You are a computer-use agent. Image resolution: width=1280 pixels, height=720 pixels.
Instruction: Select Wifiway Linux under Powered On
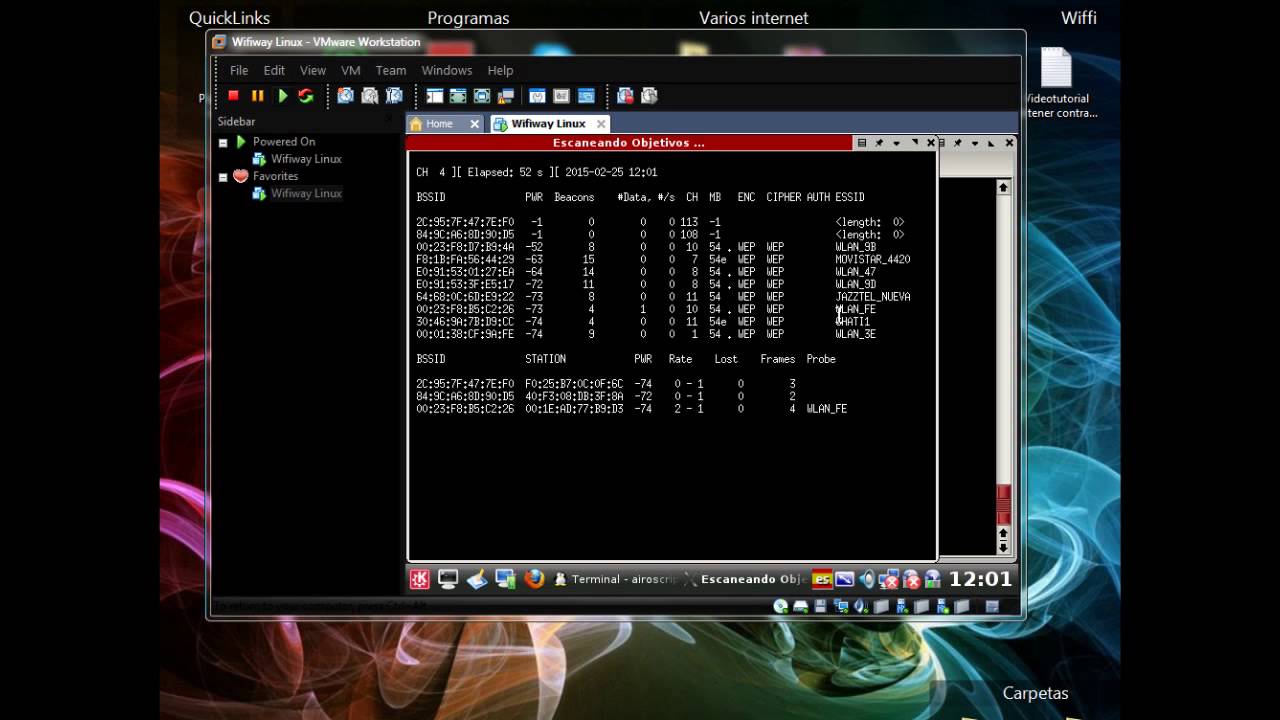(306, 159)
